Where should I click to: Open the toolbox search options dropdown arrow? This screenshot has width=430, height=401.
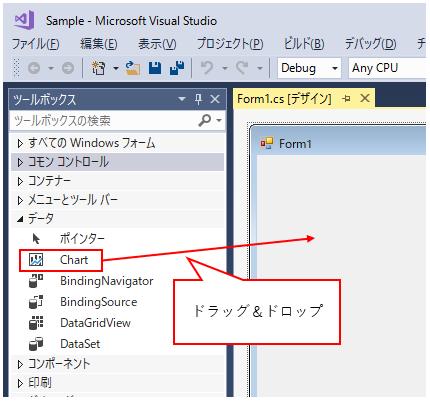click(x=219, y=120)
